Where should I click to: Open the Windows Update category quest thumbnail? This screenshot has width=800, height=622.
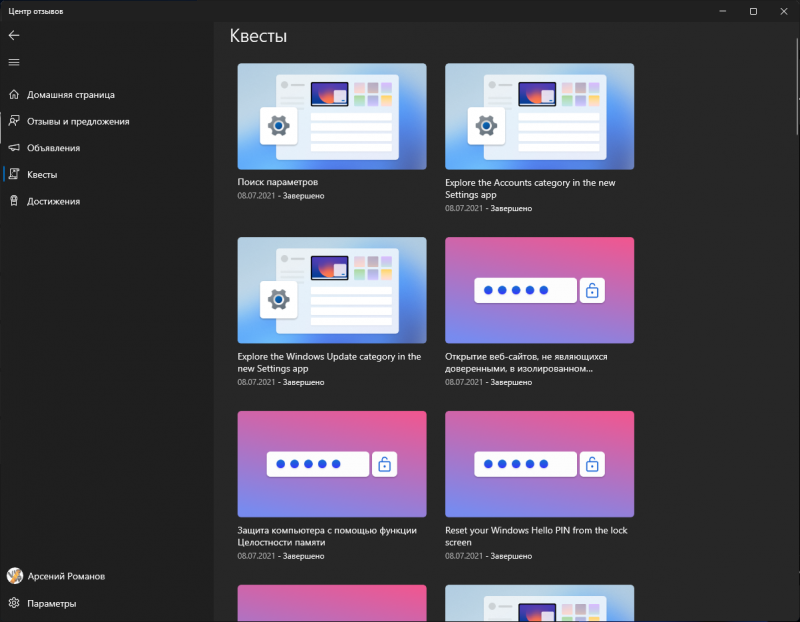332,290
